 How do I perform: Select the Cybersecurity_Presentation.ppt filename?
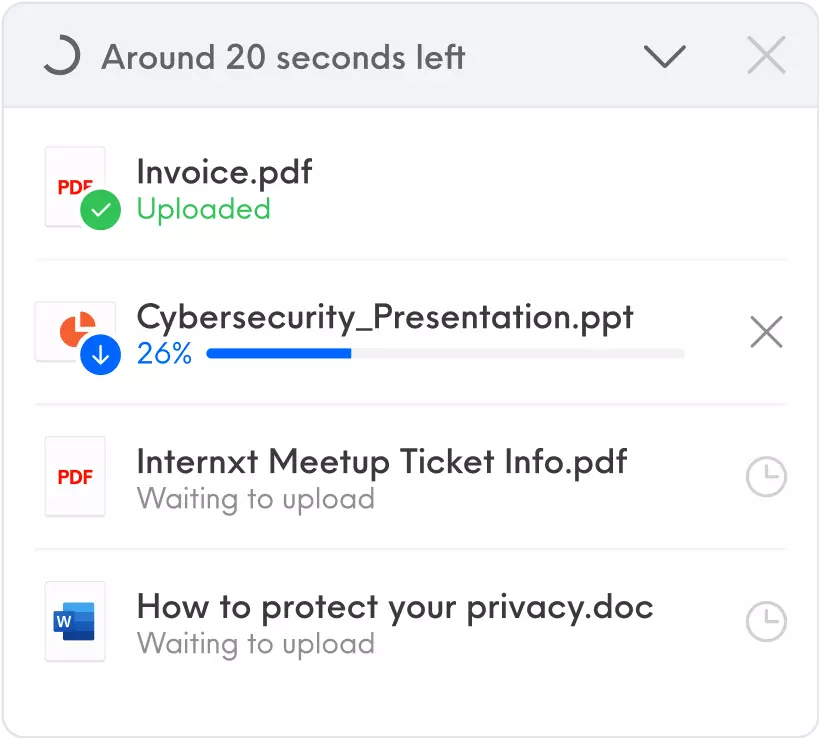tap(385, 317)
